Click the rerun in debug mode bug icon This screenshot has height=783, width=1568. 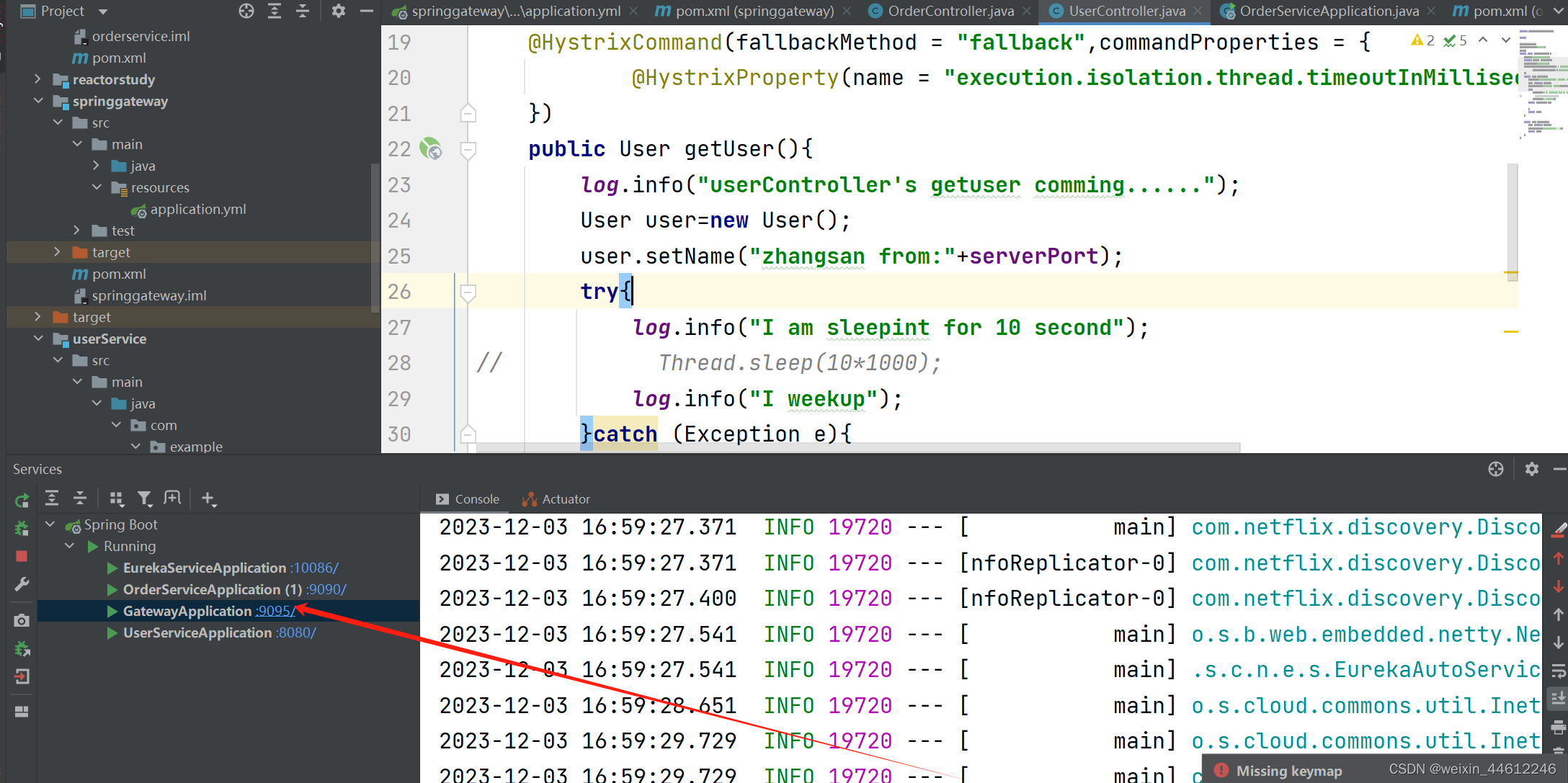[22, 529]
